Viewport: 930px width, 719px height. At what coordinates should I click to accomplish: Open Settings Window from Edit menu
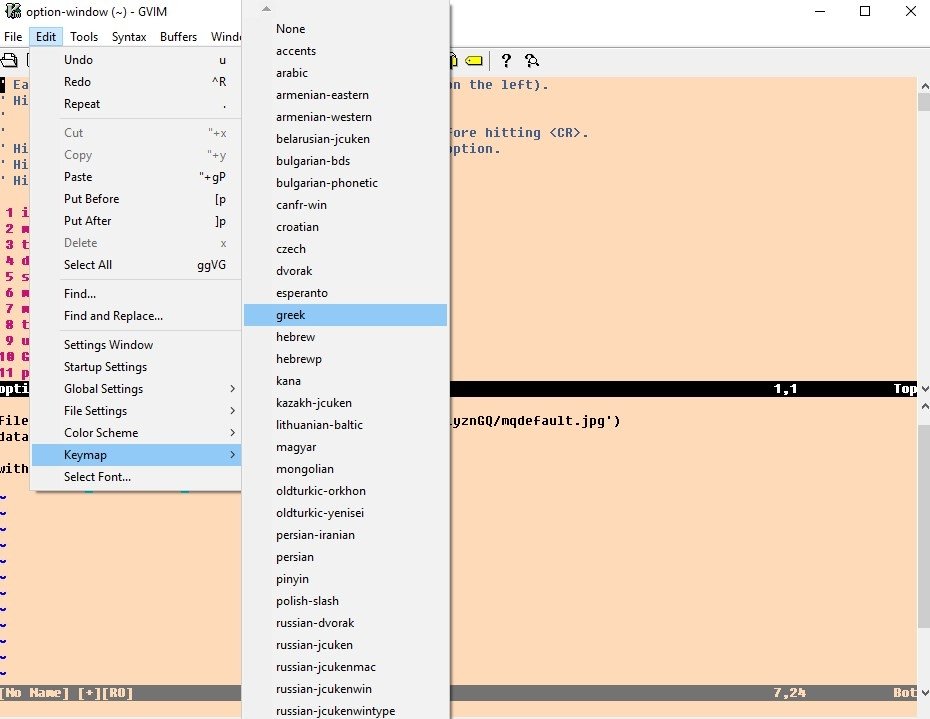click(136, 345)
